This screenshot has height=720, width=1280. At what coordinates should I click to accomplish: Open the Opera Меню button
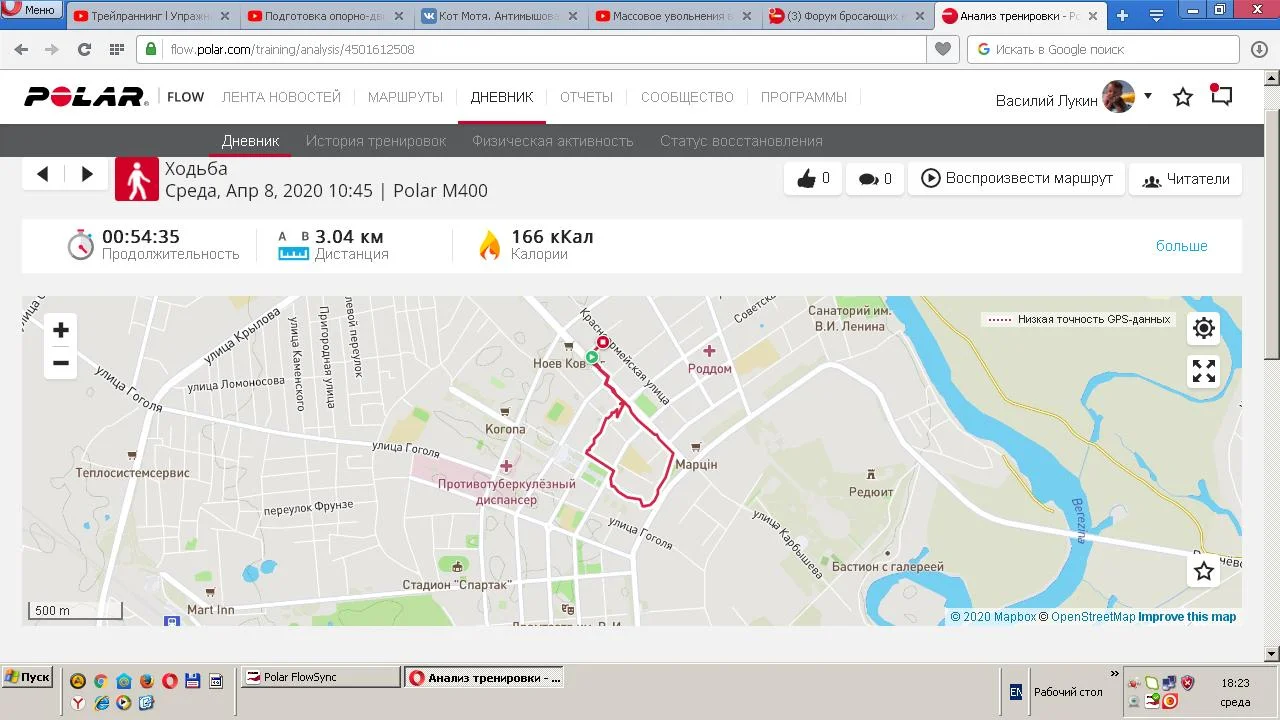[31, 10]
